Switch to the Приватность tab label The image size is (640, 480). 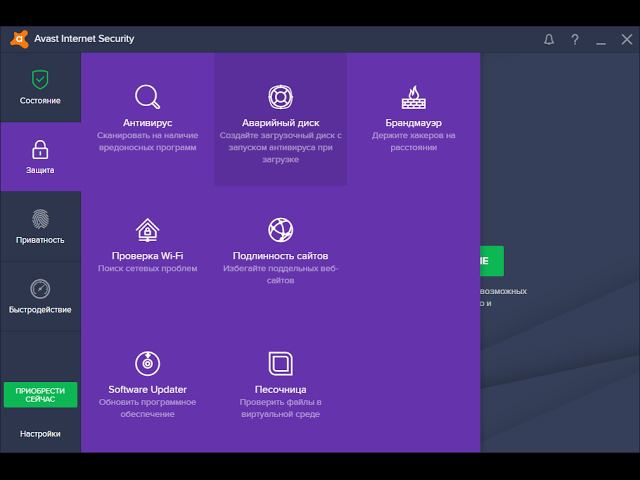40,240
